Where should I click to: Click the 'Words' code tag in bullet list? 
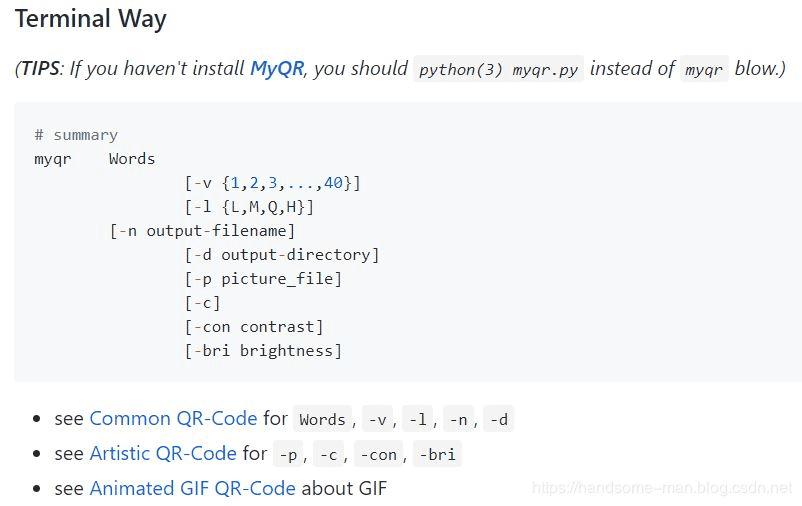pyautogui.click(x=322, y=420)
